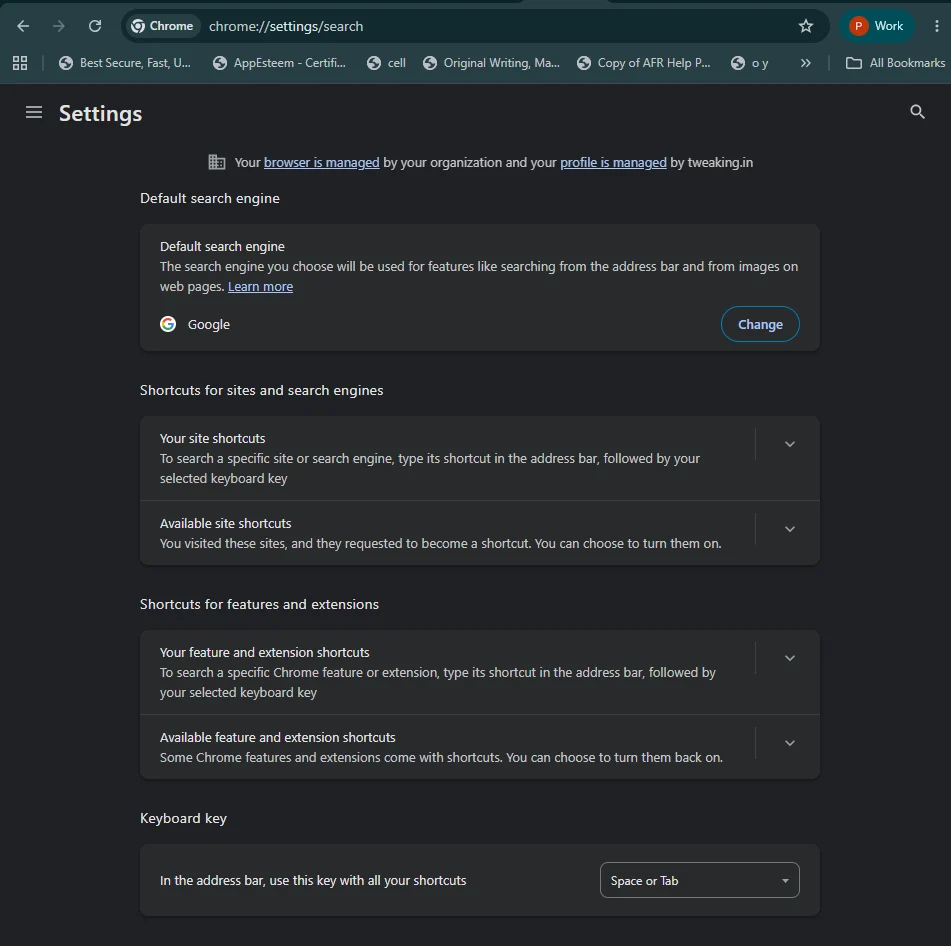This screenshot has width=951, height=946.
Task: Expand 'Available site shortcuts' section
Action: coord(790,529)
